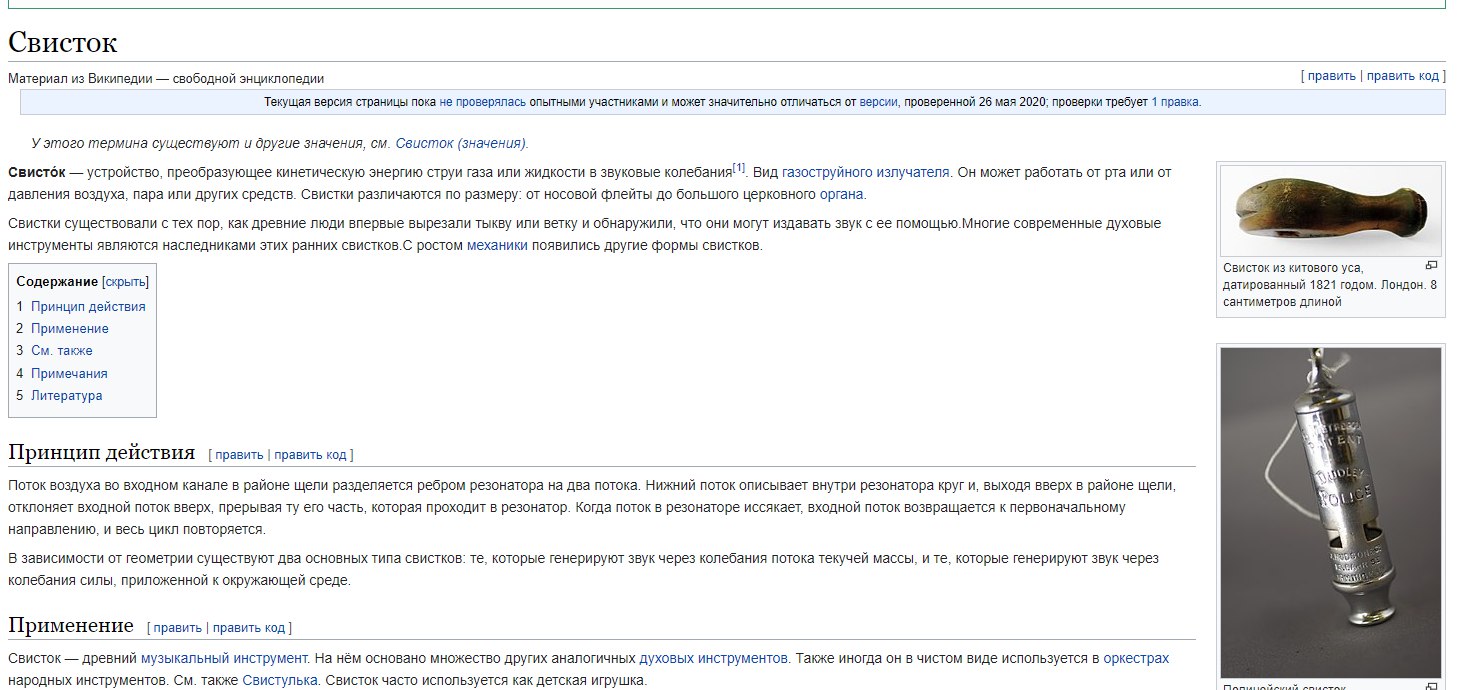
Task: Click 'править' beside 'Принцип действия' heading
Action: pos(239,454)
